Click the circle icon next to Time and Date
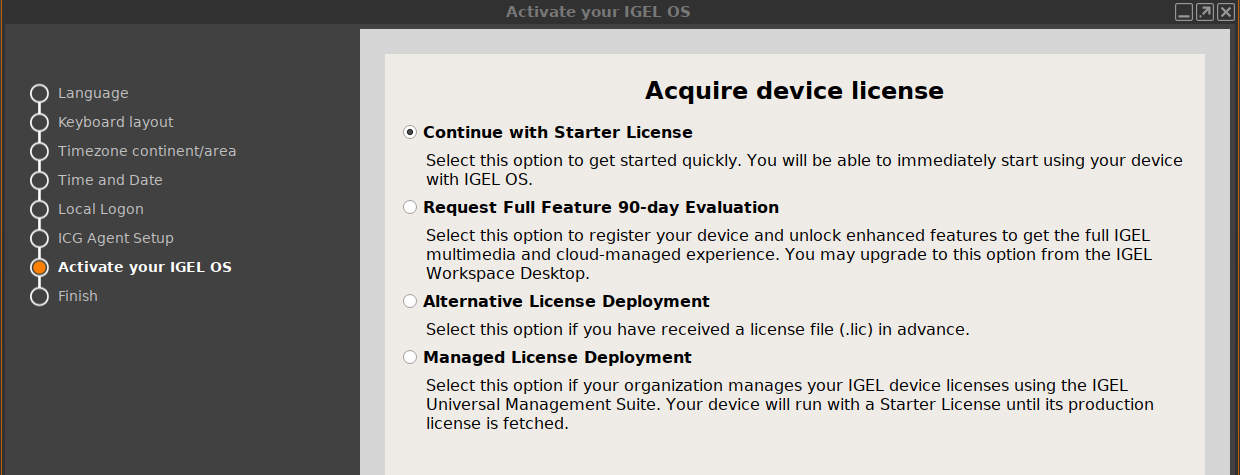 click(x=39, y=180)
